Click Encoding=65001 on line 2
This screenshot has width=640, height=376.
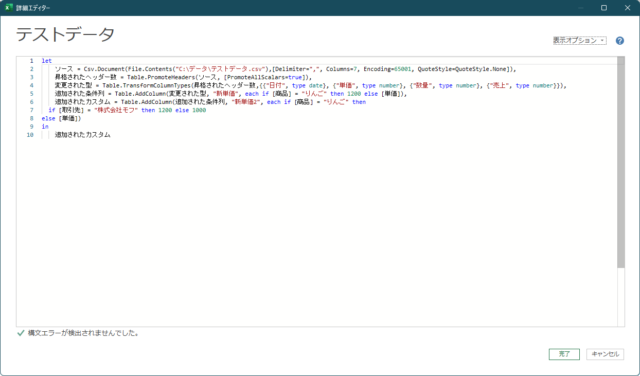(387, 69)
